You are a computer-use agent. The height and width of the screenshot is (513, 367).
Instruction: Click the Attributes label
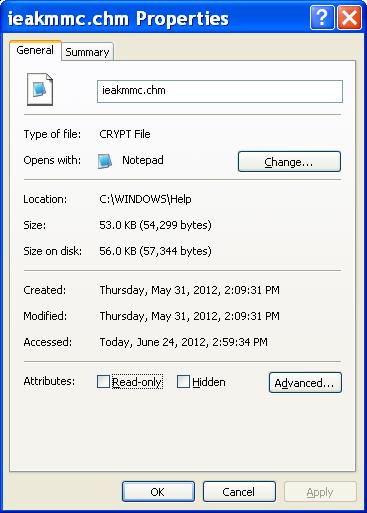pyautogui.click(x=49, y=381)
